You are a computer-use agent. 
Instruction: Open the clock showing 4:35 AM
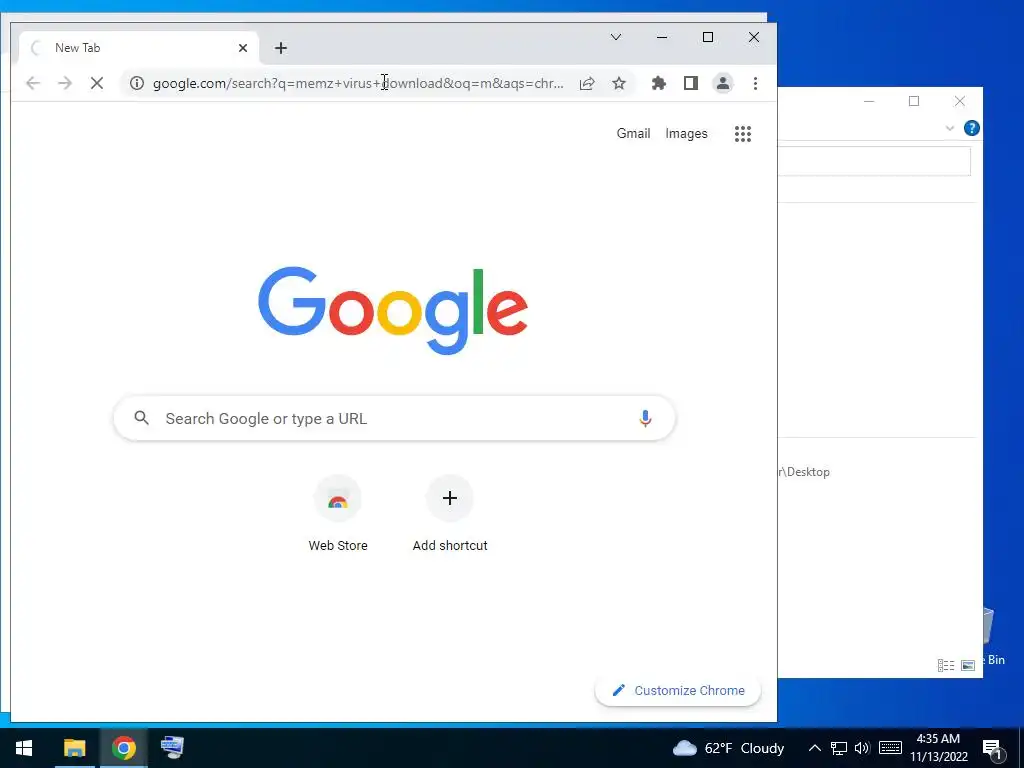(938, 748)
